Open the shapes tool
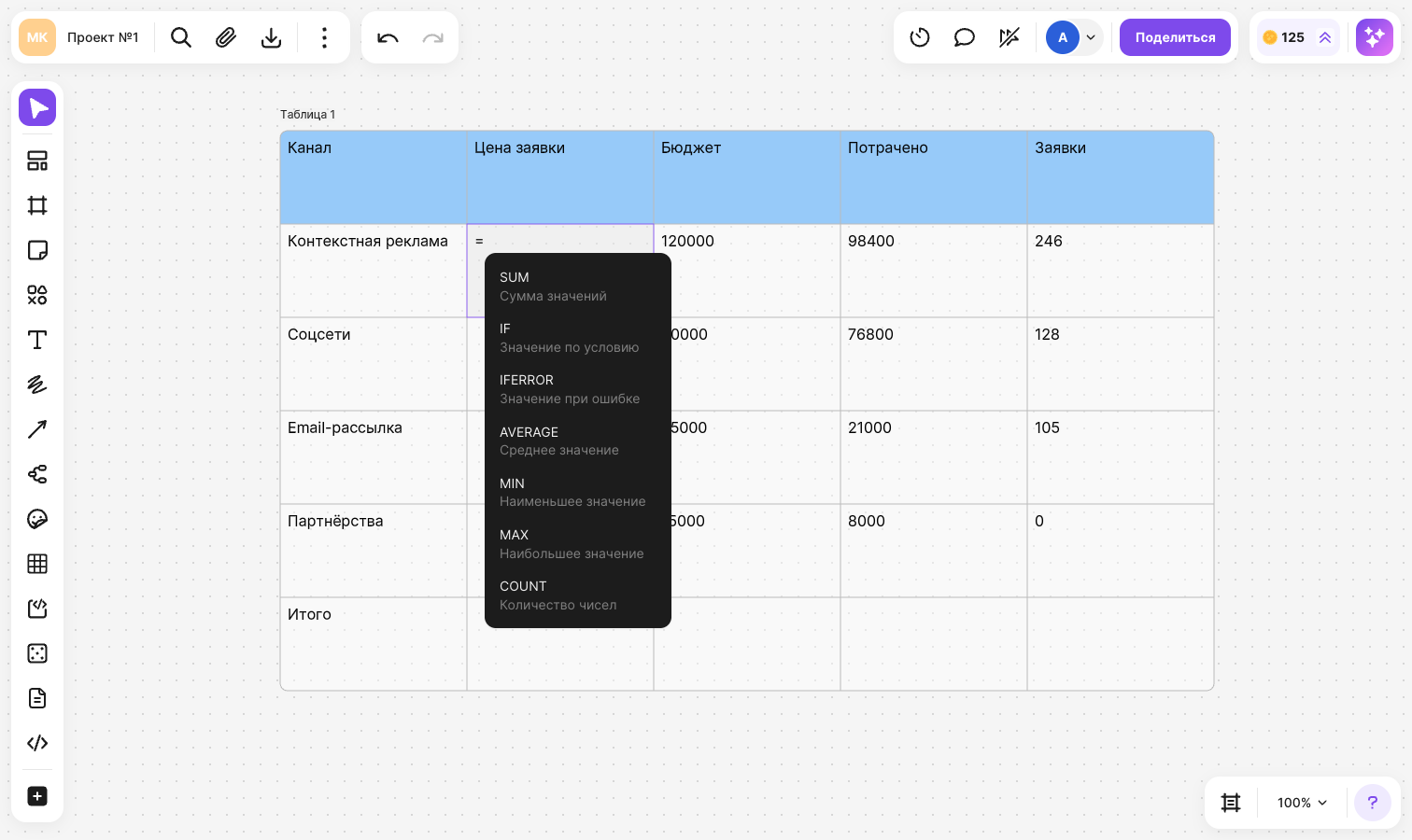The image size is (1412, 840). click(x=37, y=295)
